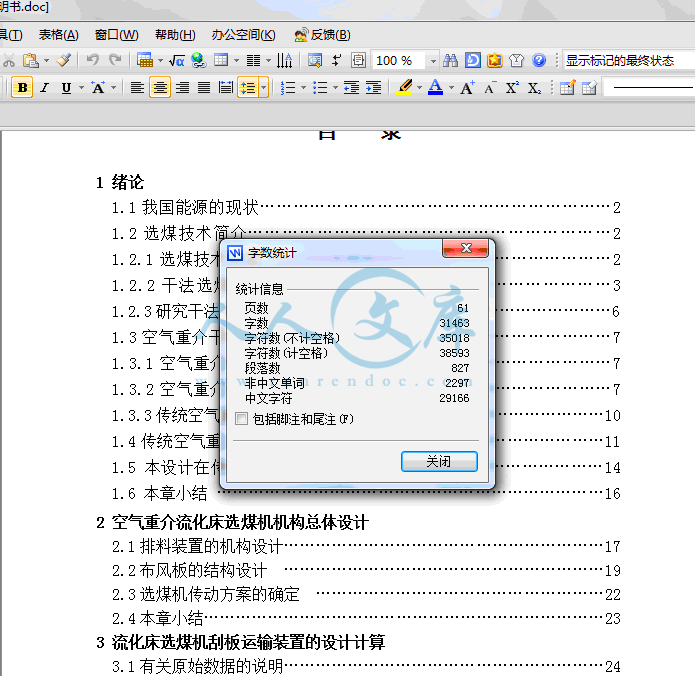Image resolution: width=695 pixels, height=676 pixels.
Task: Click the 2.1 排料装置的机构设计 entry
Action: (x=366, y=546)
